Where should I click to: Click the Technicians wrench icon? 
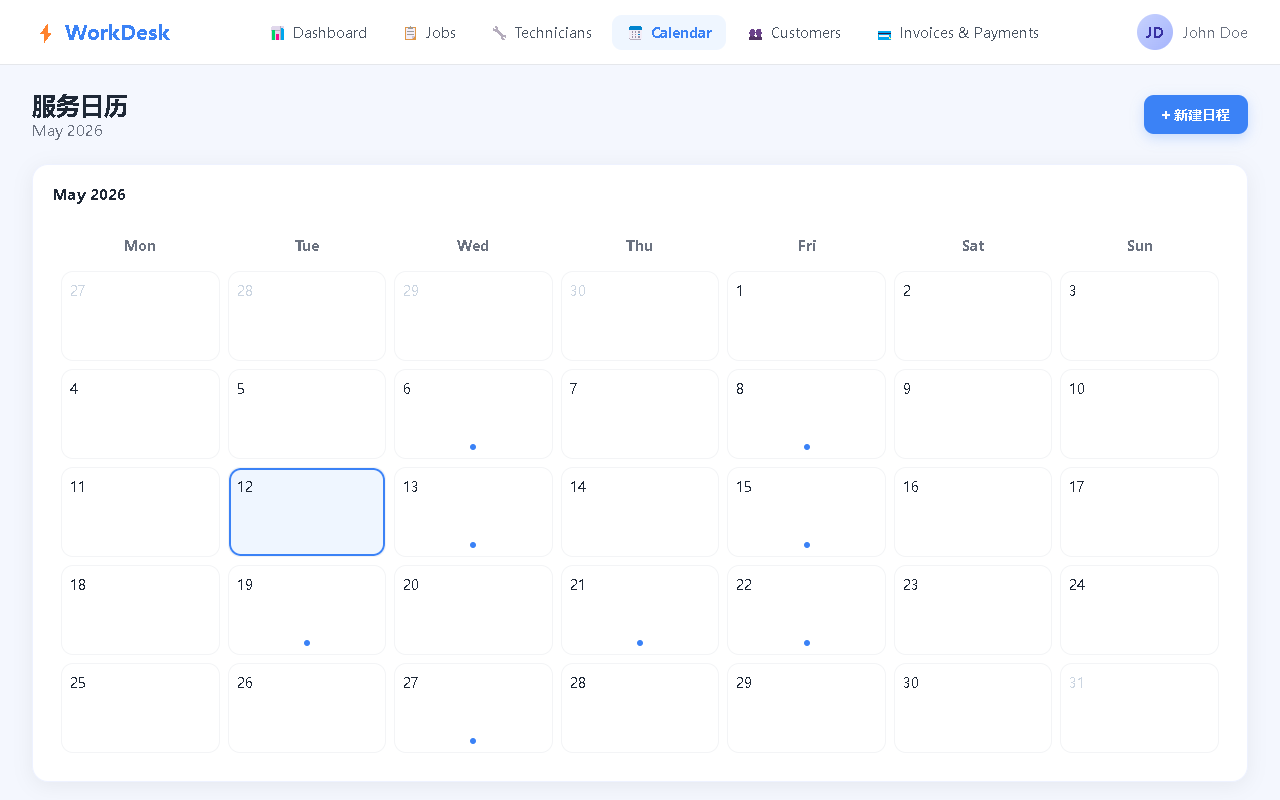point(499,33)
